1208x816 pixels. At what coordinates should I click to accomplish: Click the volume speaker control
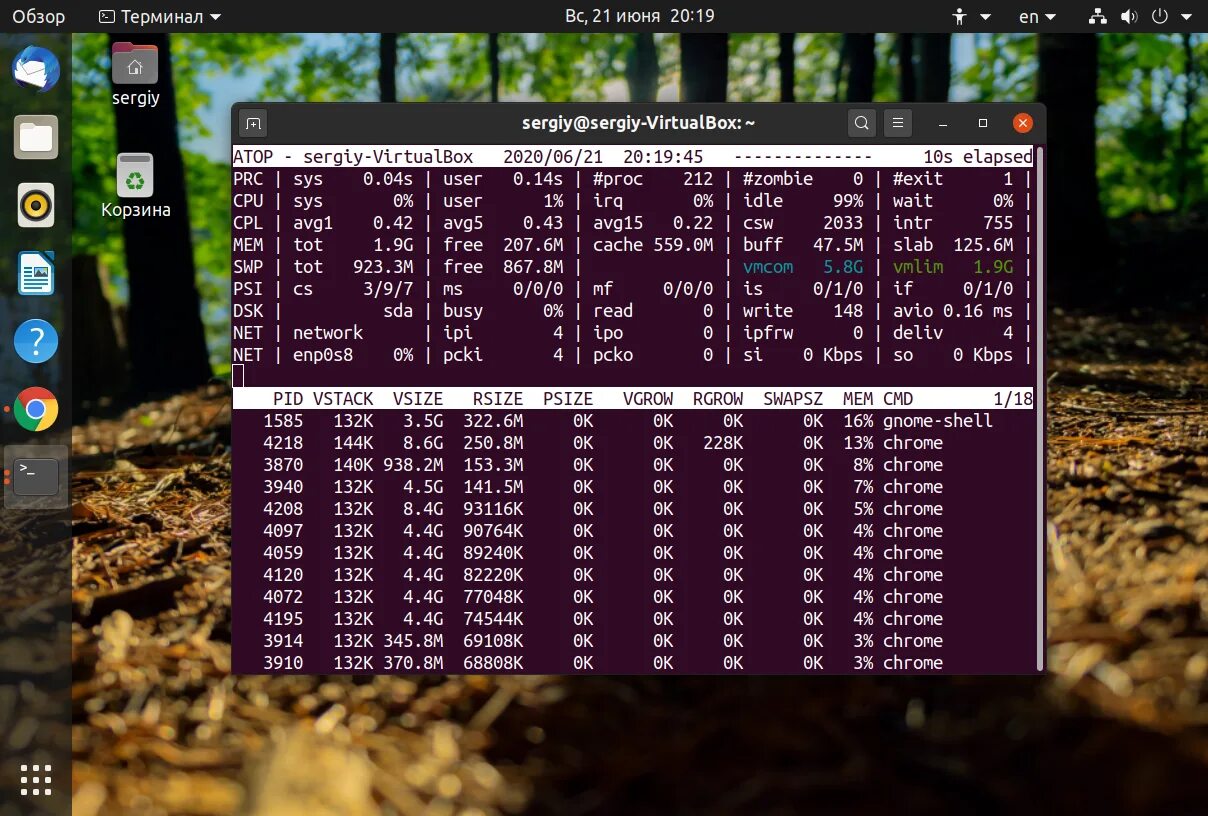click(1130, 16)
